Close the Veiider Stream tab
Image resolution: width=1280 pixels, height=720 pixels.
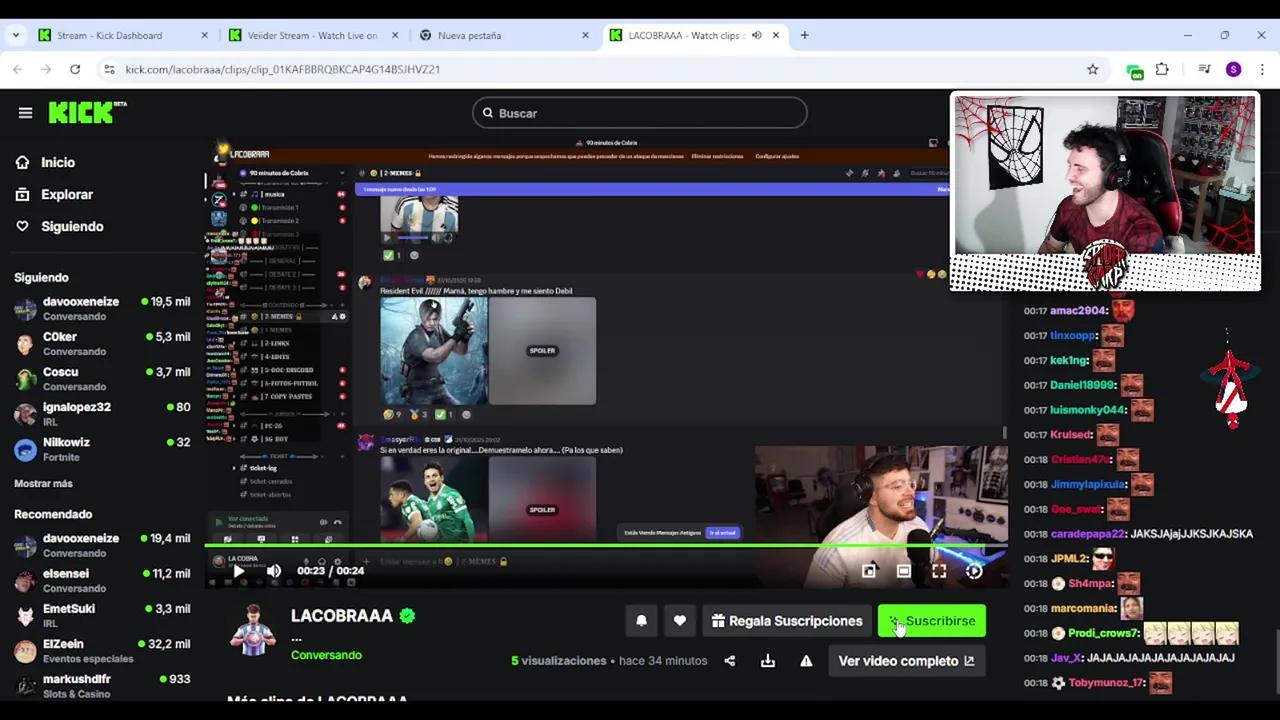tap(394, 35)
